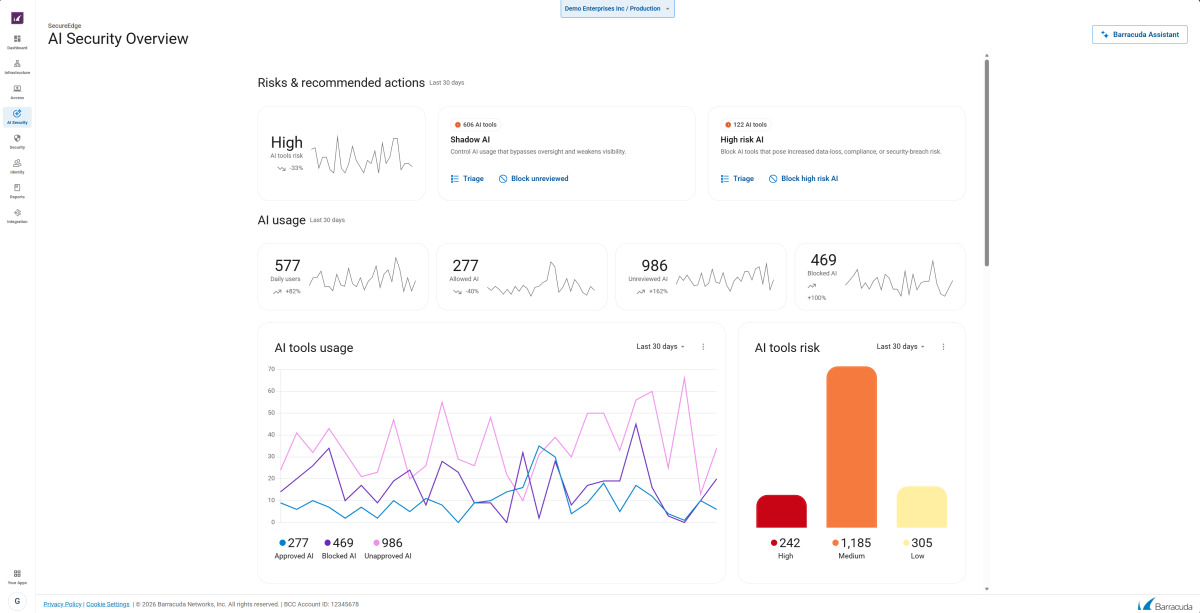Open Identity section in sidebar
Image resolution: width=1200 pixels, height=613 pixels.
click(x=17, y=165)
